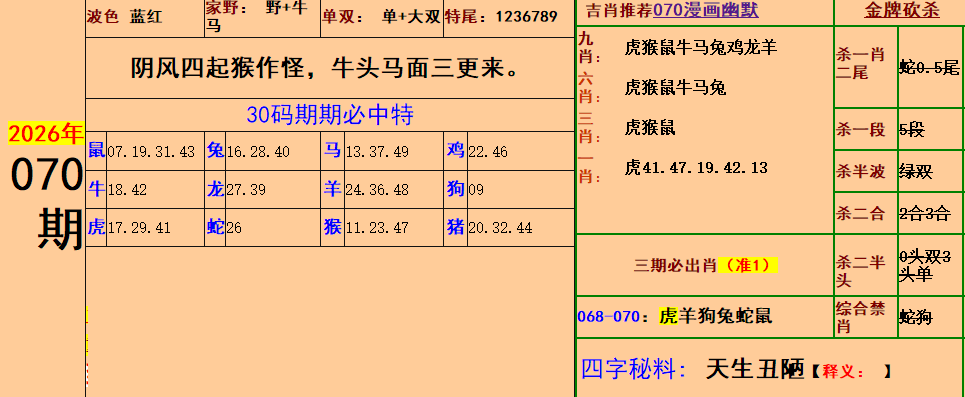The height and width of the screenshot is (397, 965).
Task: Click the 羊 zodiac label
Action: 332,188
